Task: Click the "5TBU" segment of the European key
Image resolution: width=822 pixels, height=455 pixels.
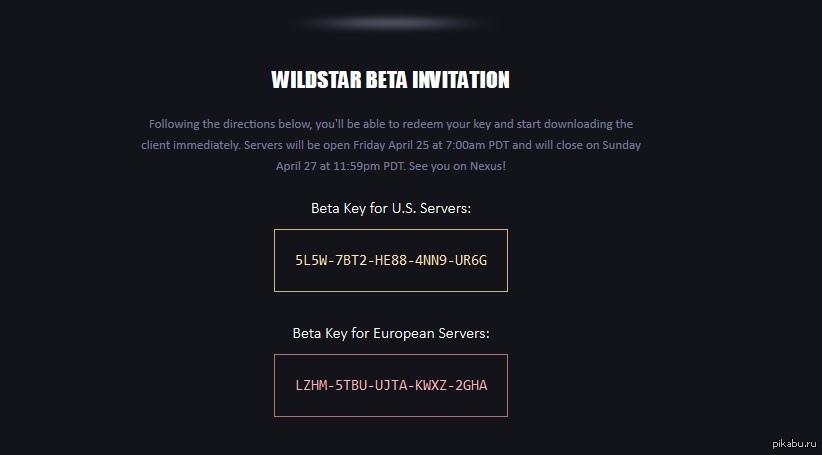Action: [352, 385]
